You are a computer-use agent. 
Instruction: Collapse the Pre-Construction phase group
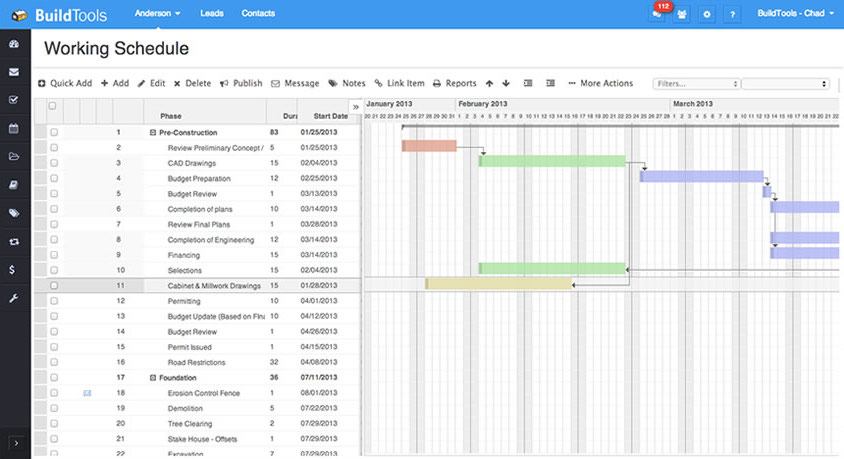tap(153, 132)
